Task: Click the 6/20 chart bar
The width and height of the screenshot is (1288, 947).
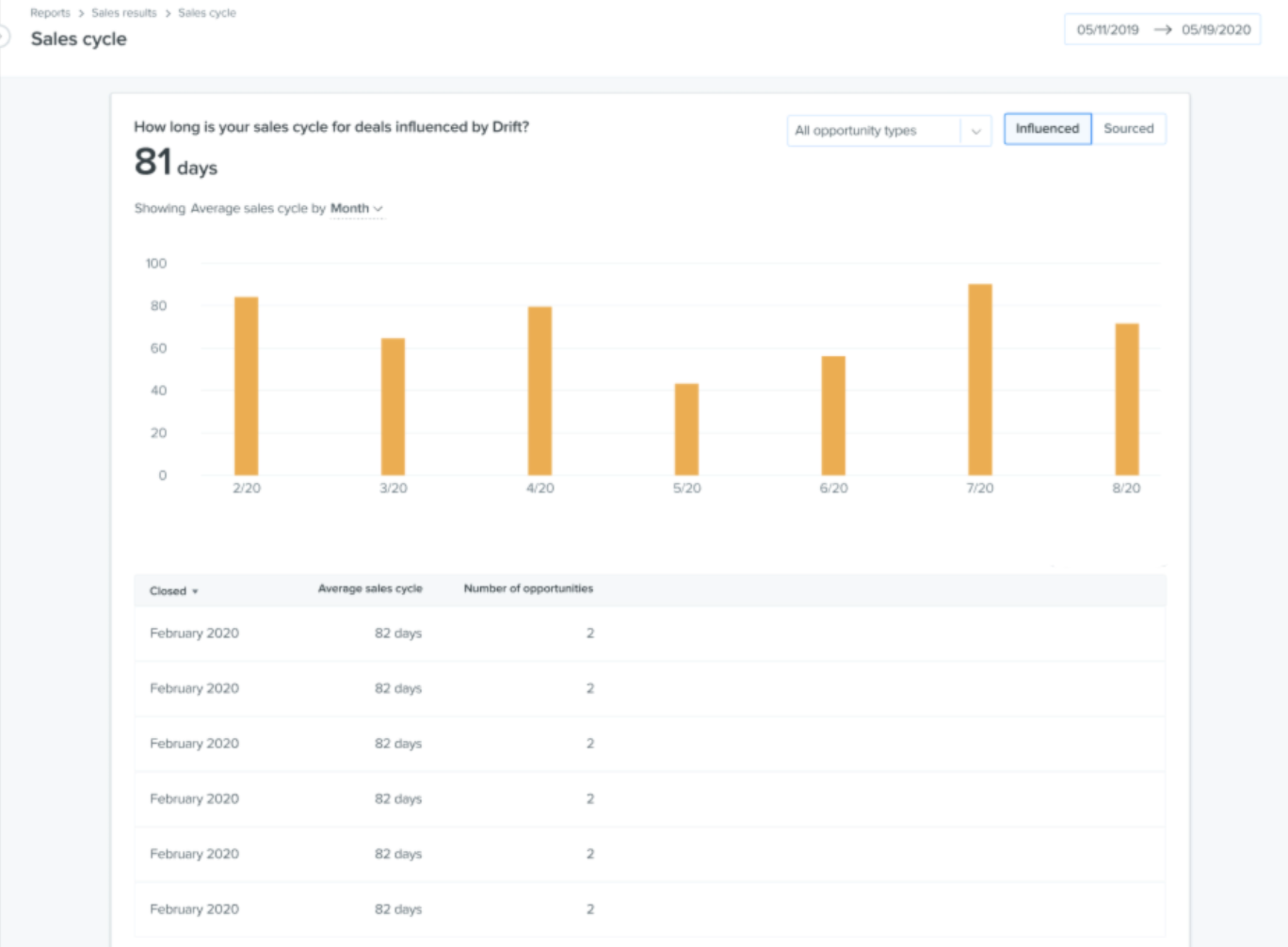Action: click(833, 415)
